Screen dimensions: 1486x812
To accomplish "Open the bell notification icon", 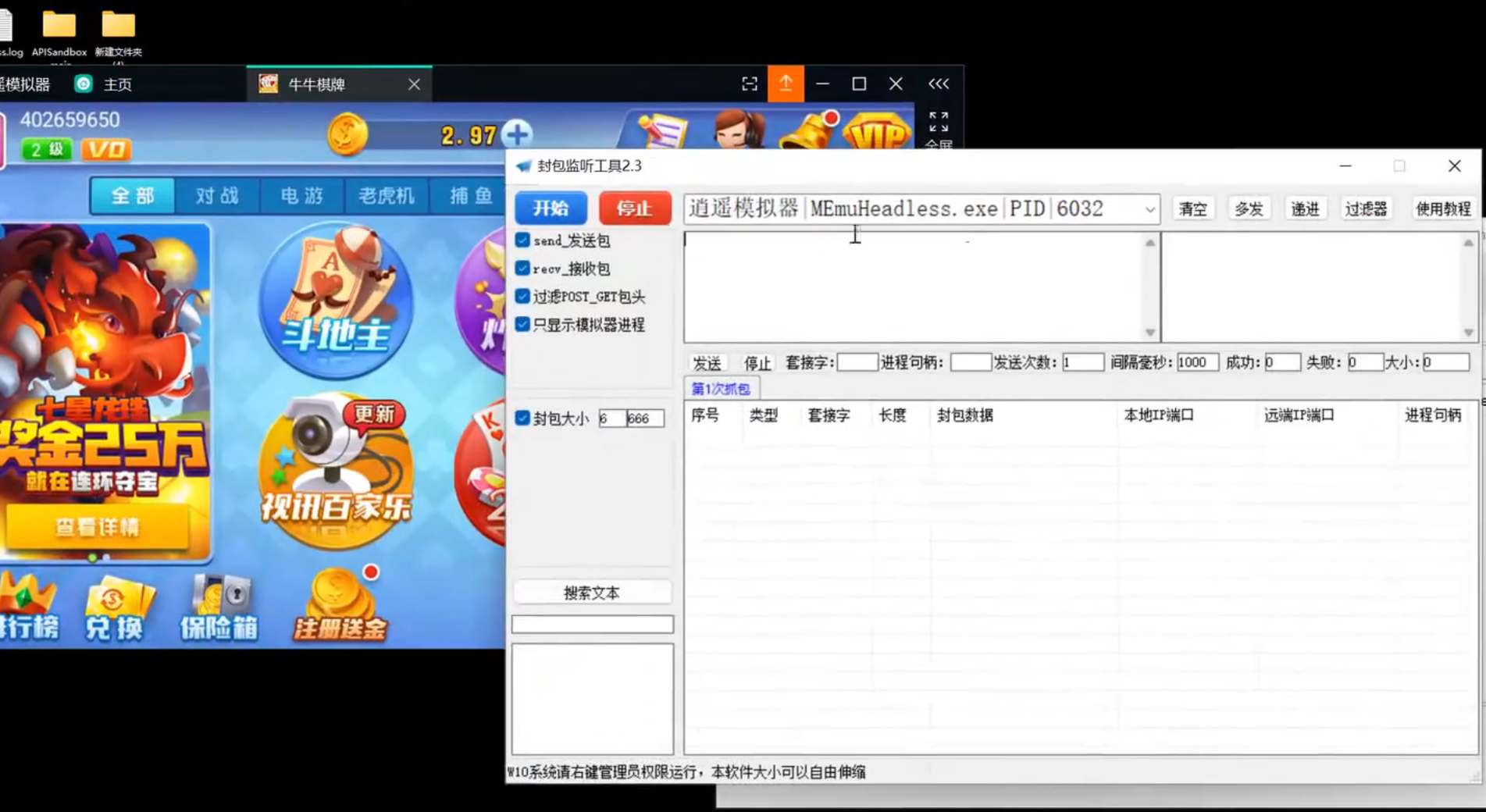I will pyautogui.click(x=811, y=130).
